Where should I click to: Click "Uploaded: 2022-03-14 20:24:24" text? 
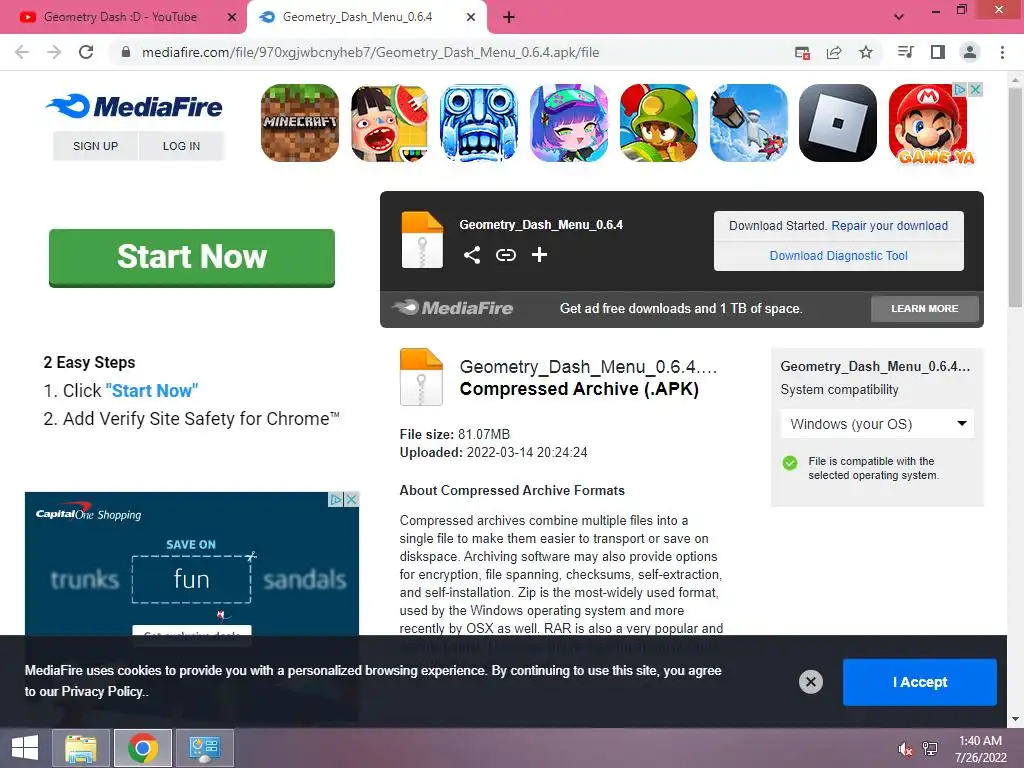493,453
